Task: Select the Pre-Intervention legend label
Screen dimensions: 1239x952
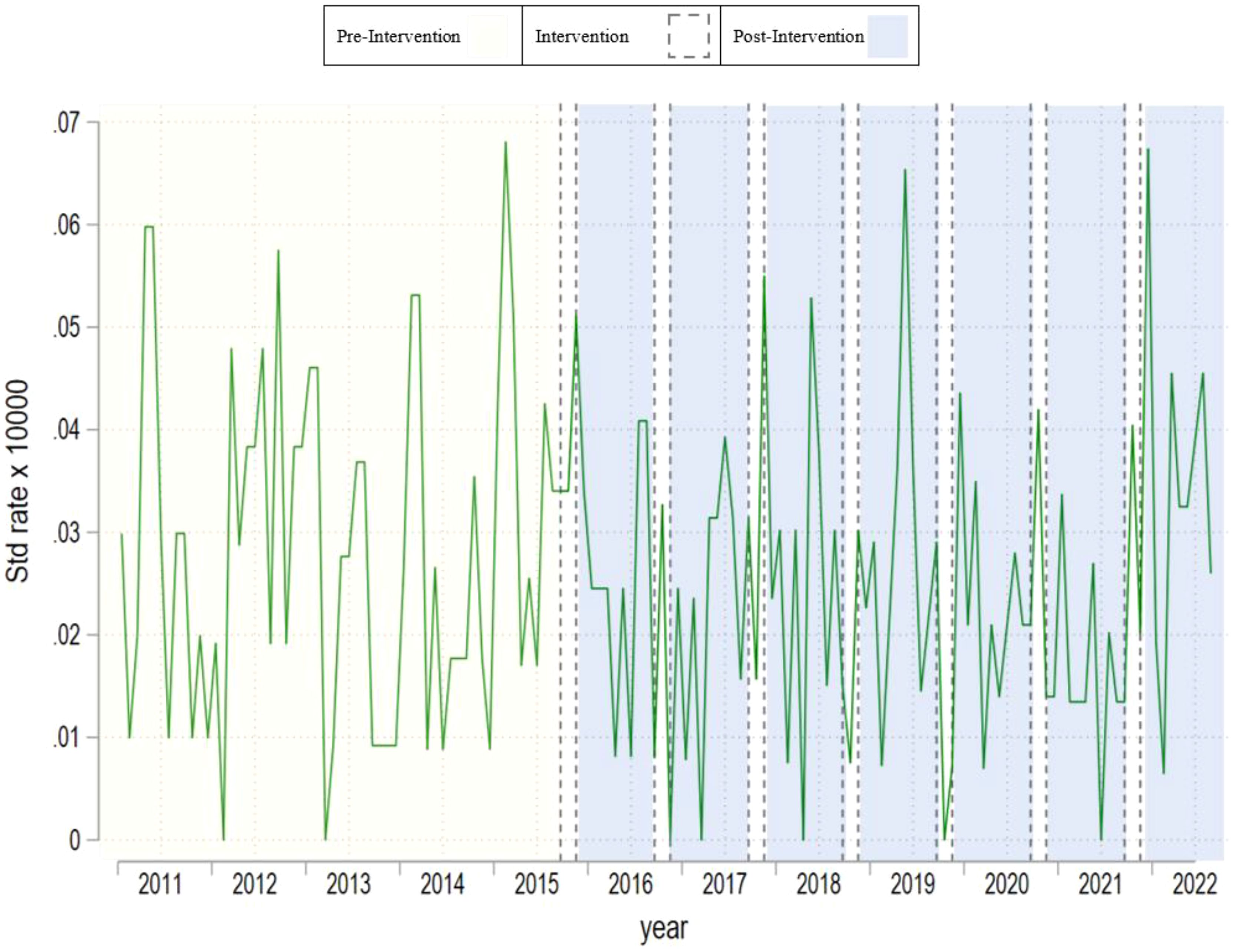Action: pos(398,37)
